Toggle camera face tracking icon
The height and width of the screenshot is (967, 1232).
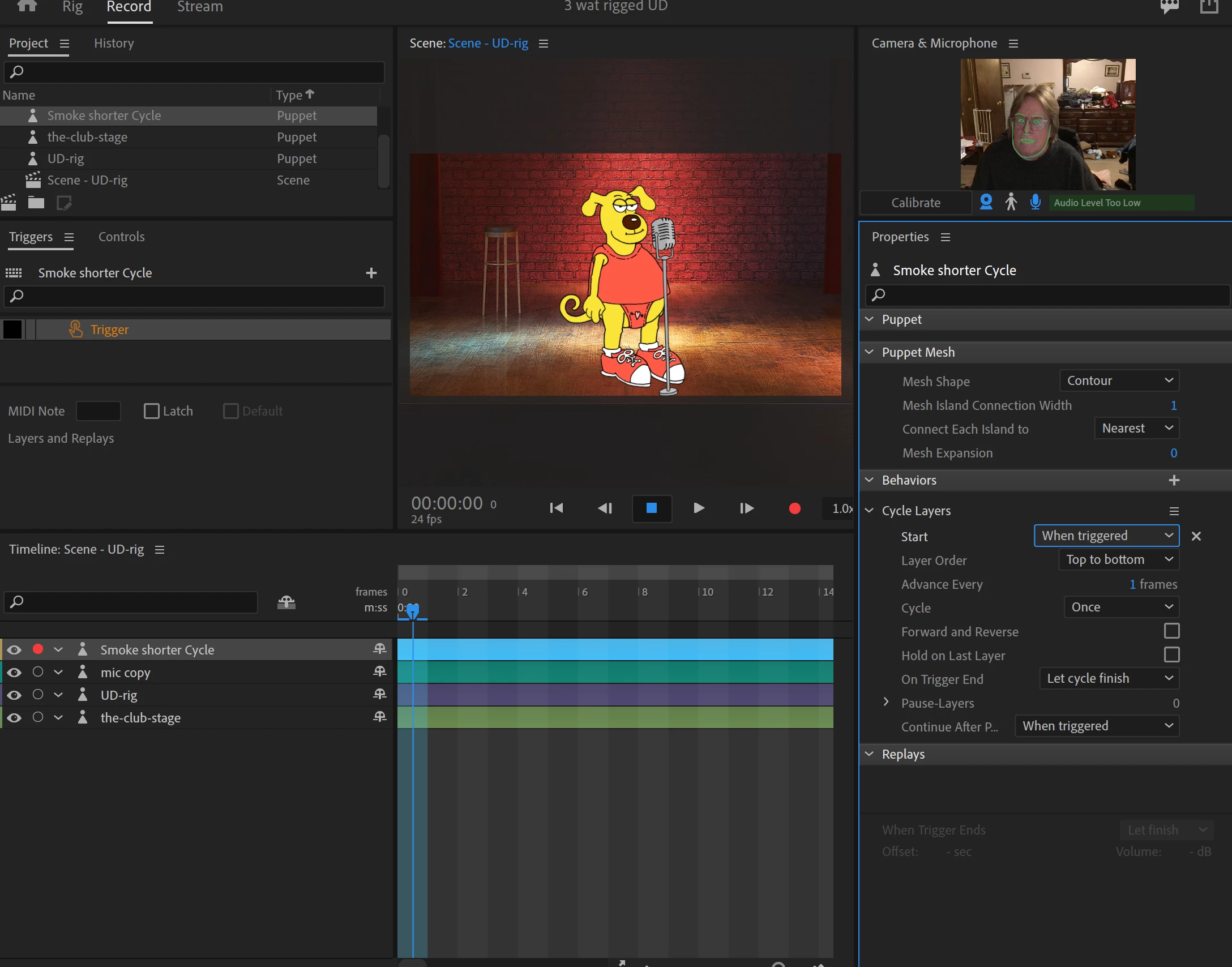pos(986,202)
